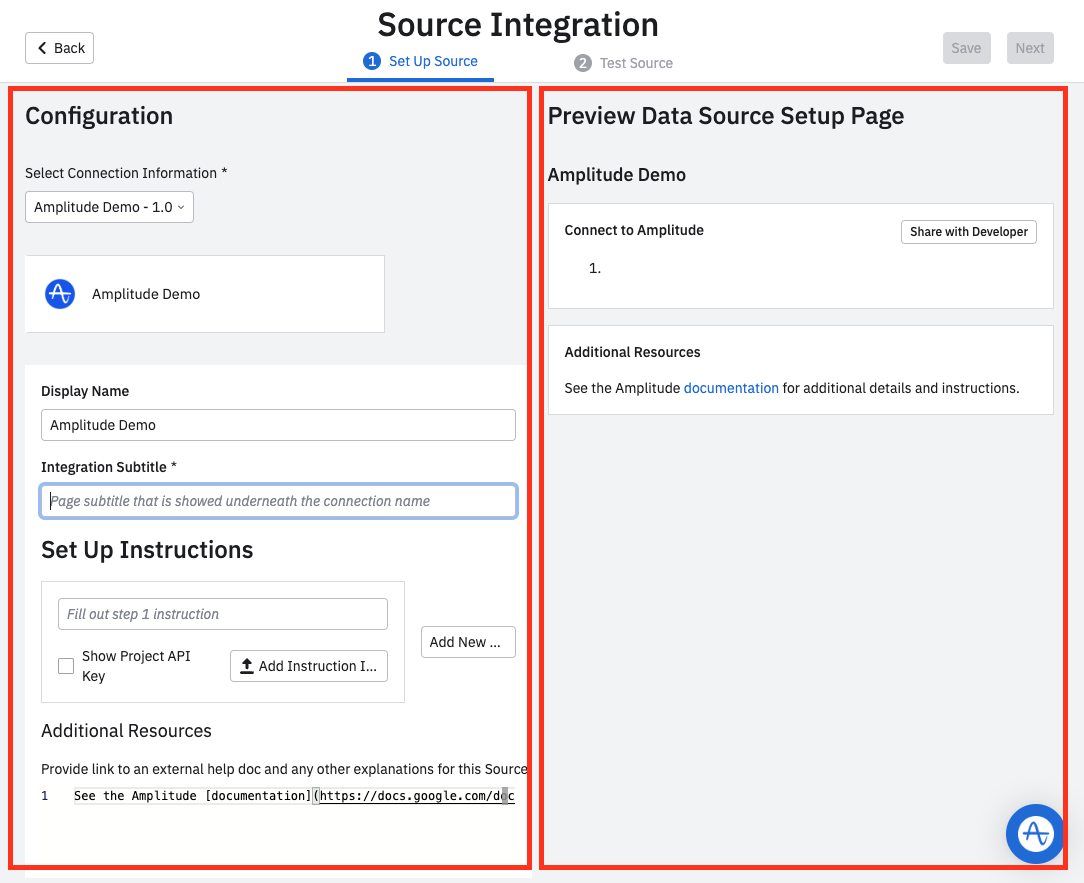Switch to the Set Up Source tab

click(432, 61)
